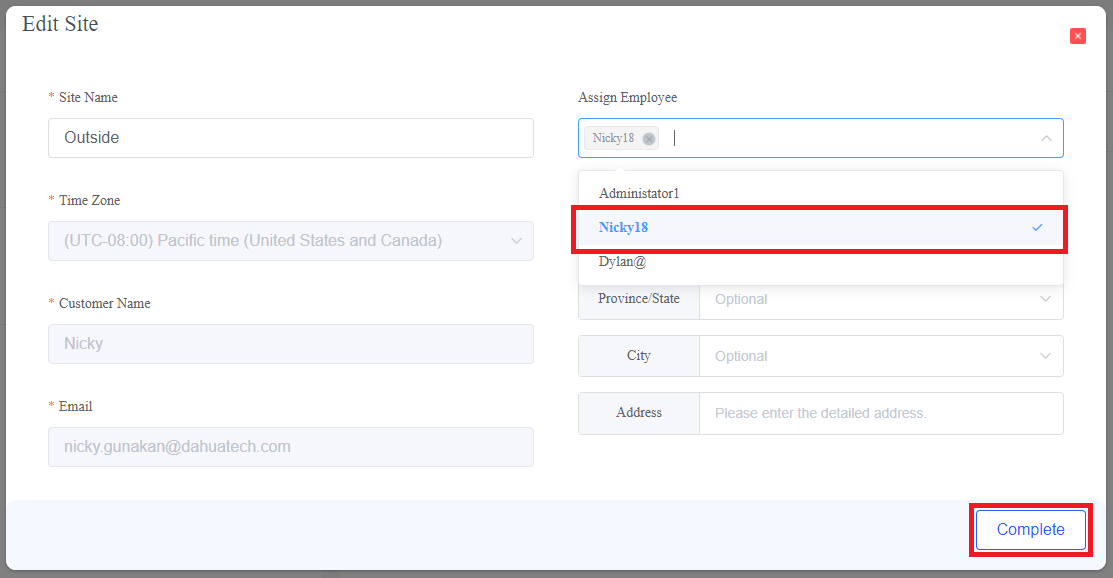Click the Customer Name field showing Nicky

(x=290, y=344)
